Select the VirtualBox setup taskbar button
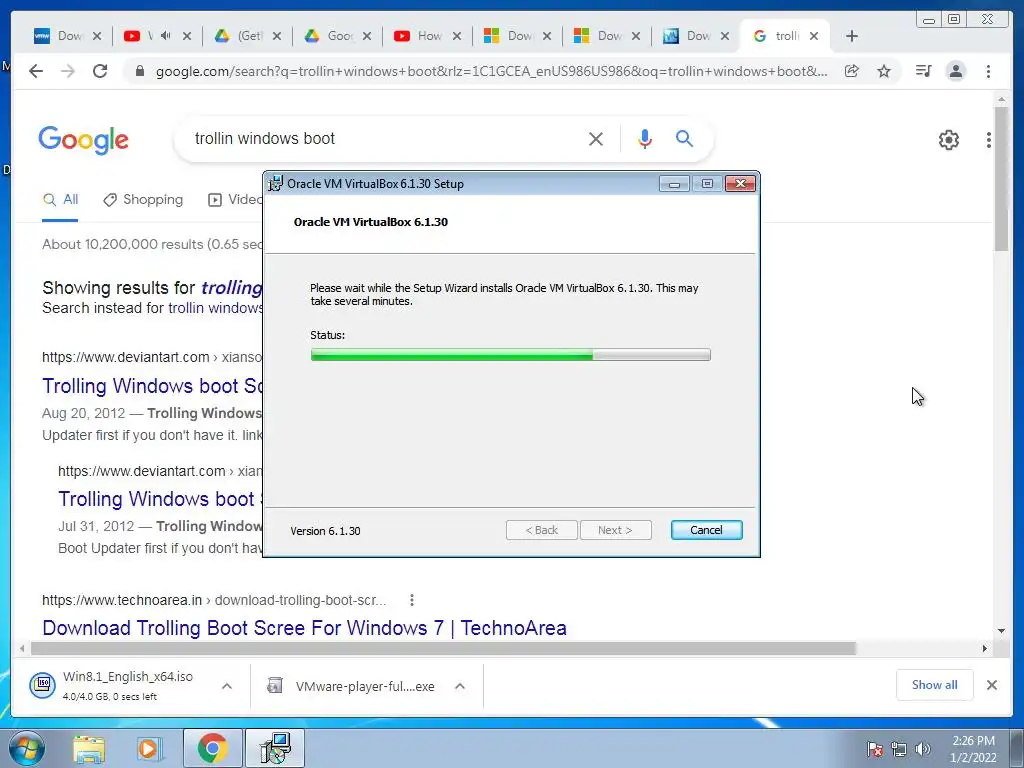 pos(275,748)
